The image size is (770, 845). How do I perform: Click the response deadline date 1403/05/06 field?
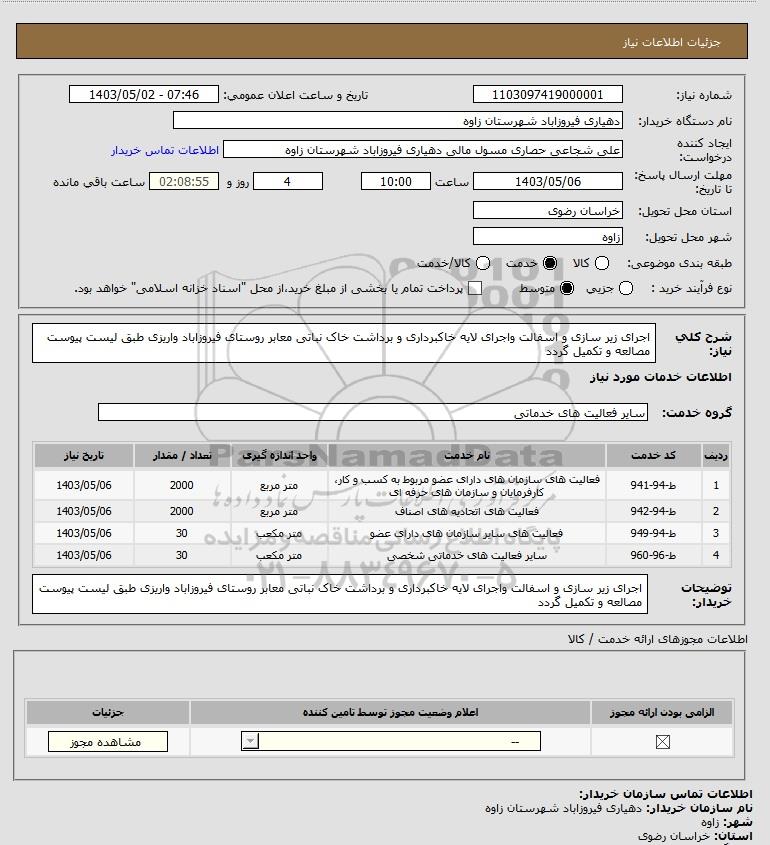tap(547, 182)
